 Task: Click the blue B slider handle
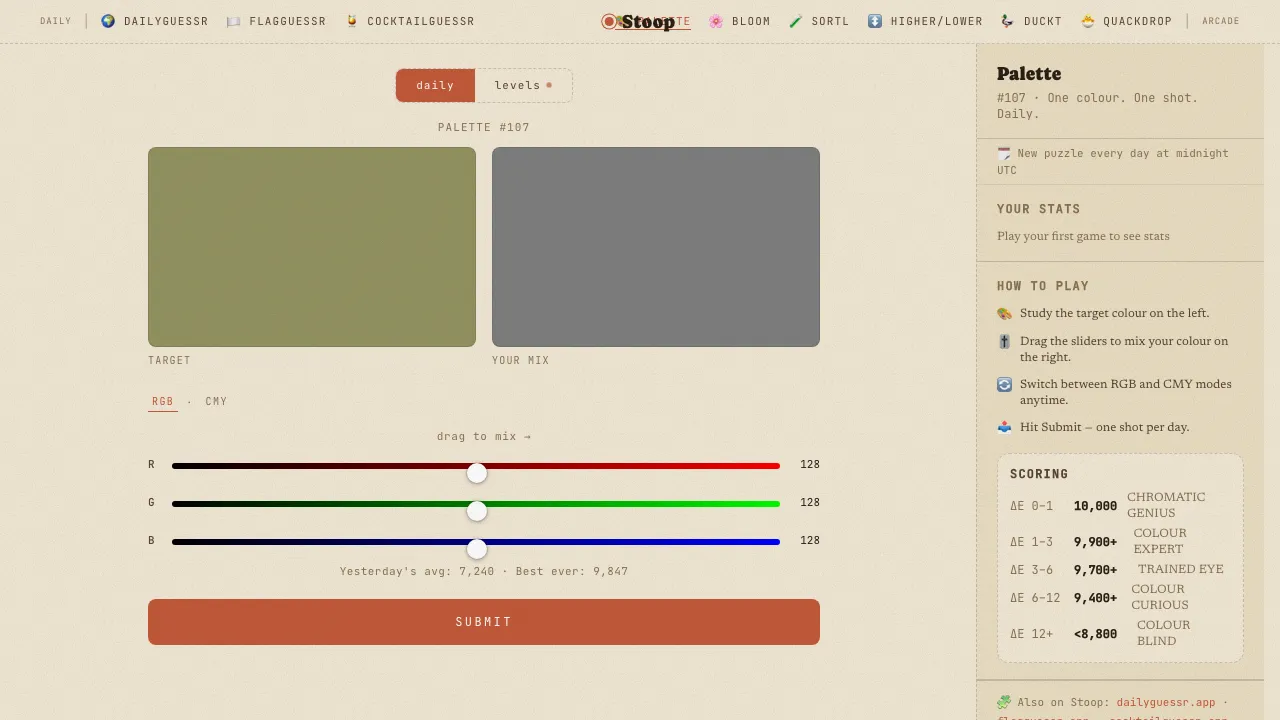[x=477, y=549]
